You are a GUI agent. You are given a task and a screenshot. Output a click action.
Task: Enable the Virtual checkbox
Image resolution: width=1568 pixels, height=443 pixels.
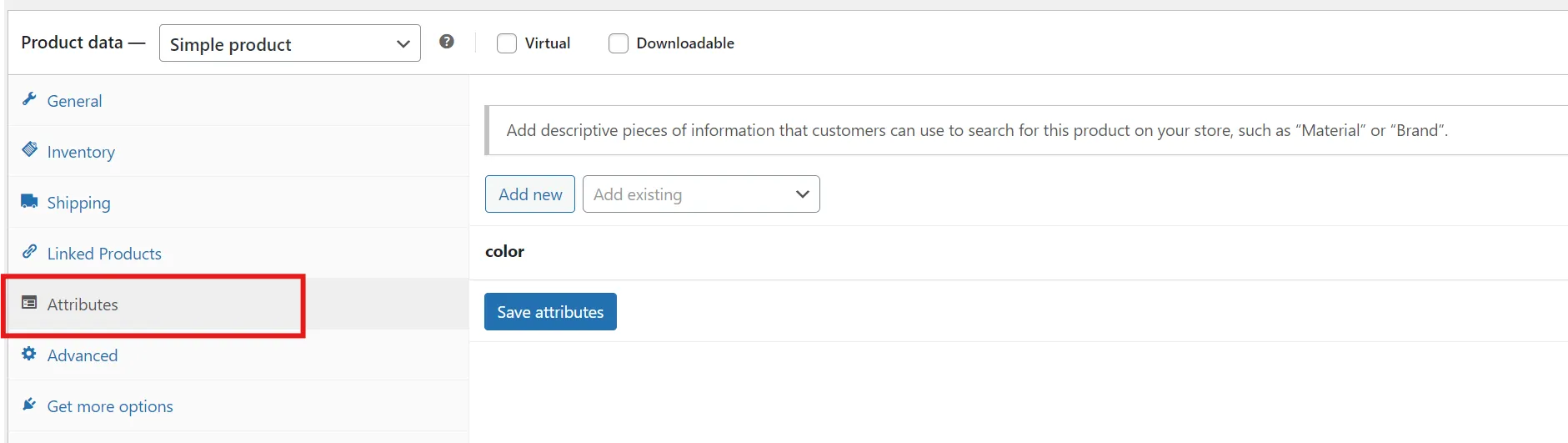pos(507,43)
